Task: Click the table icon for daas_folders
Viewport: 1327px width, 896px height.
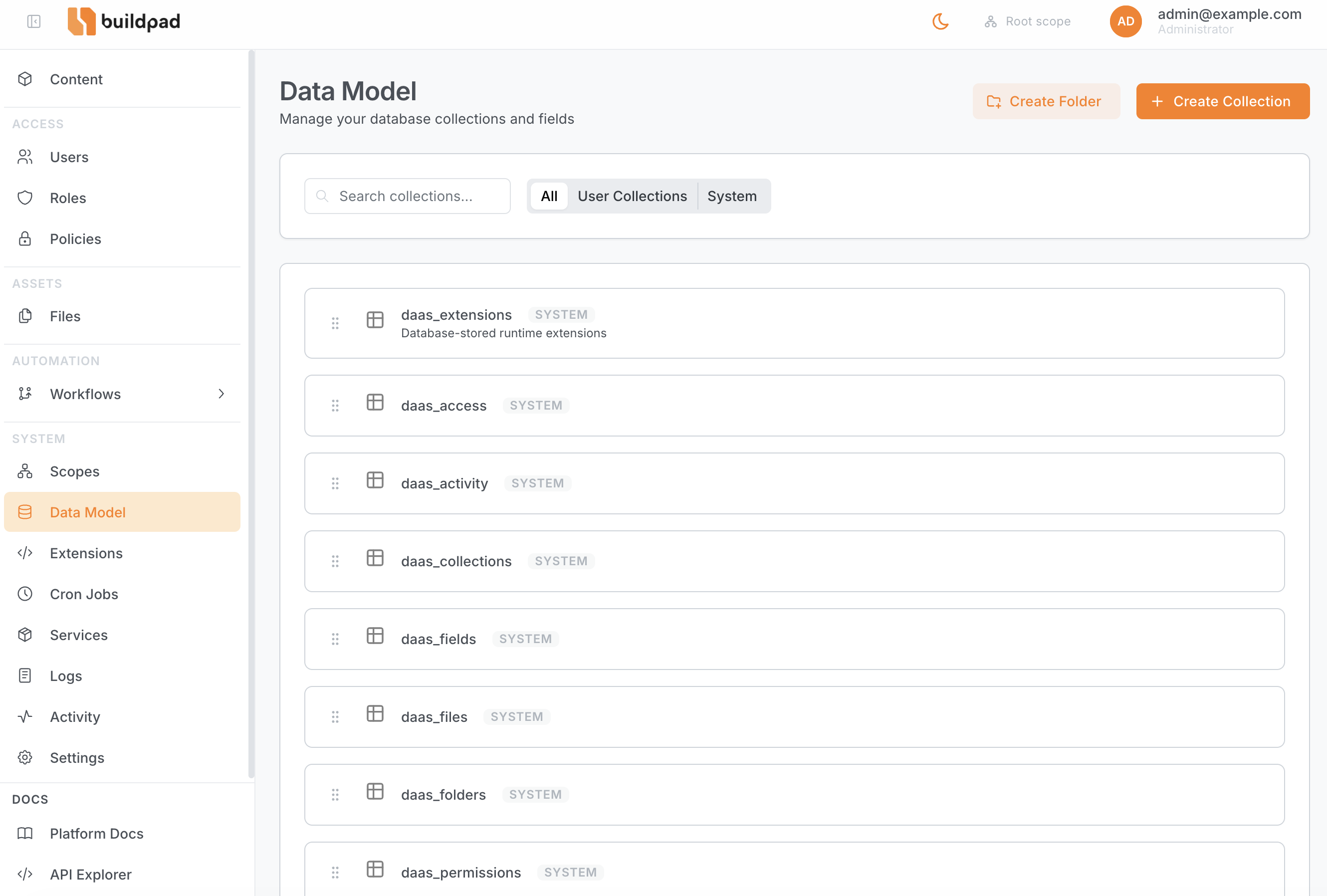Action: coord(375,792)
